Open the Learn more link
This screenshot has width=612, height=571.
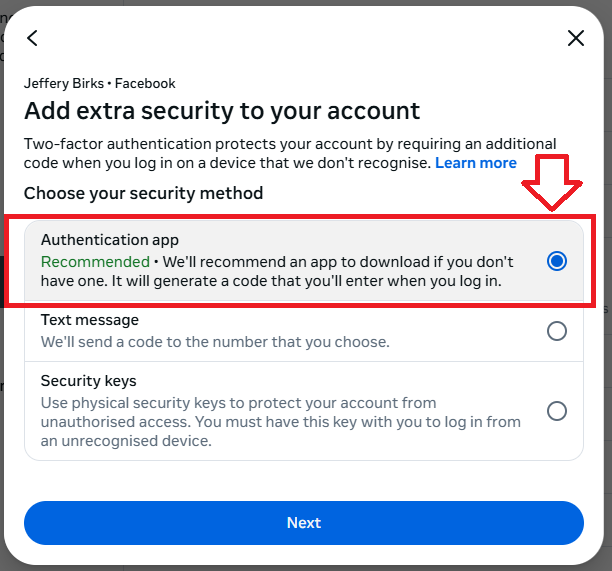pos(476,163)
